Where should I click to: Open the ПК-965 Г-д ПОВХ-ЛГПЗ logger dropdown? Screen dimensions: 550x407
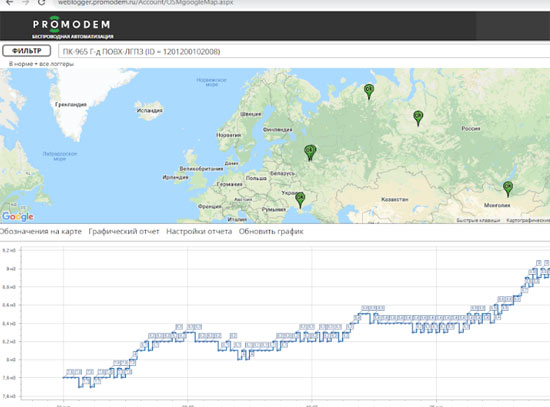(304, 52)
